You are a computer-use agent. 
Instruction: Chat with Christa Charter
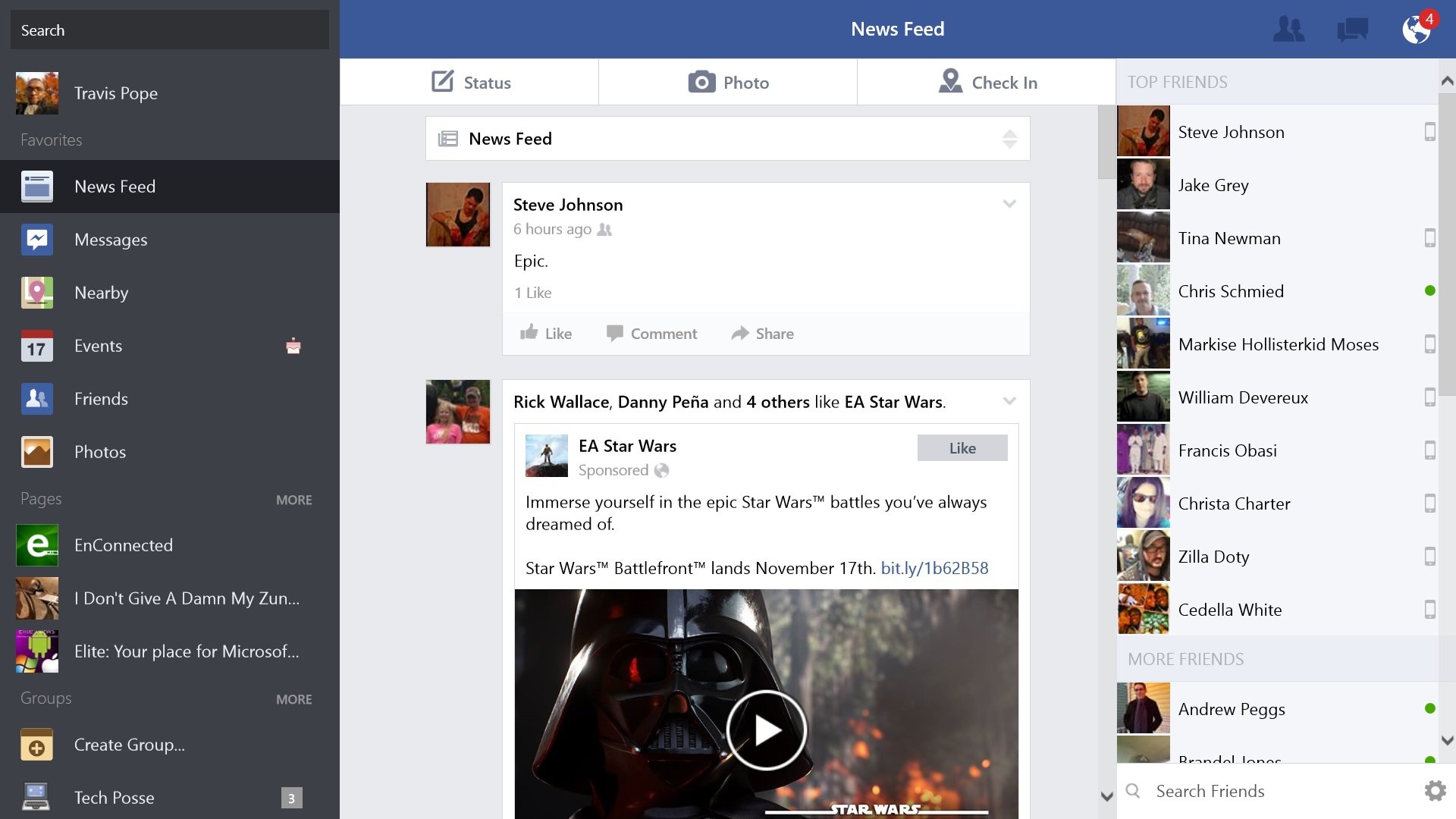1278,504
